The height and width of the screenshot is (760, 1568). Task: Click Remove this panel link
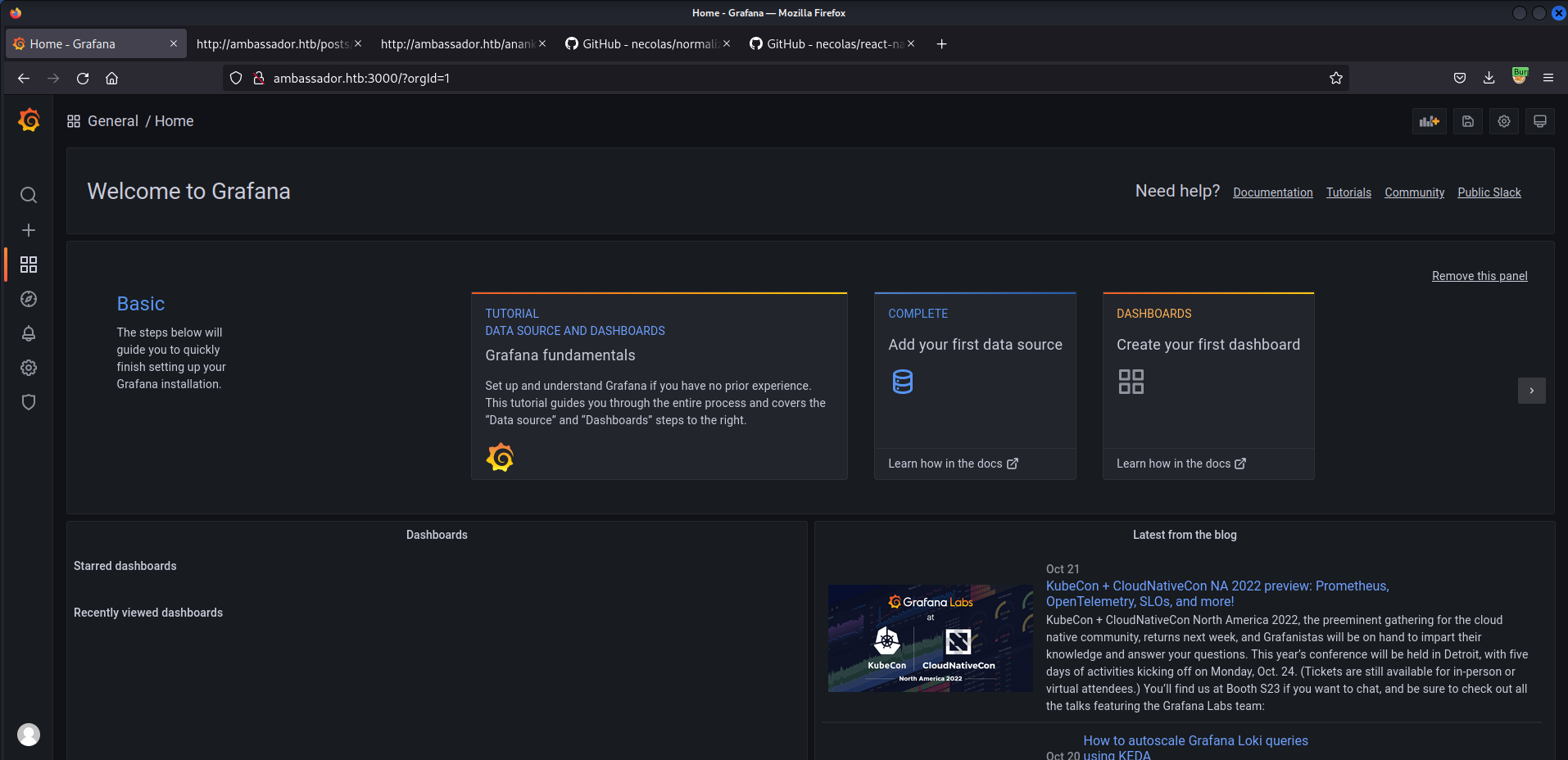pos(1480,276)
